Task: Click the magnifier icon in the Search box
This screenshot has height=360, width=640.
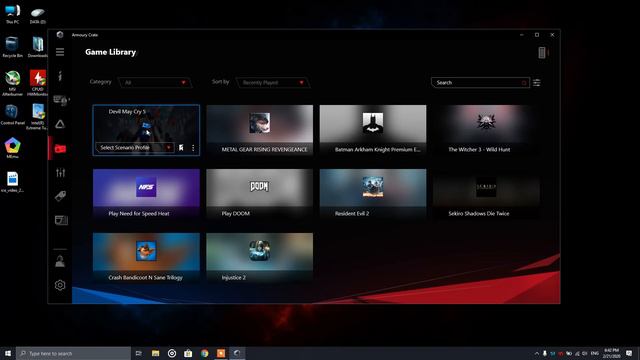Action: pos(524,83)
